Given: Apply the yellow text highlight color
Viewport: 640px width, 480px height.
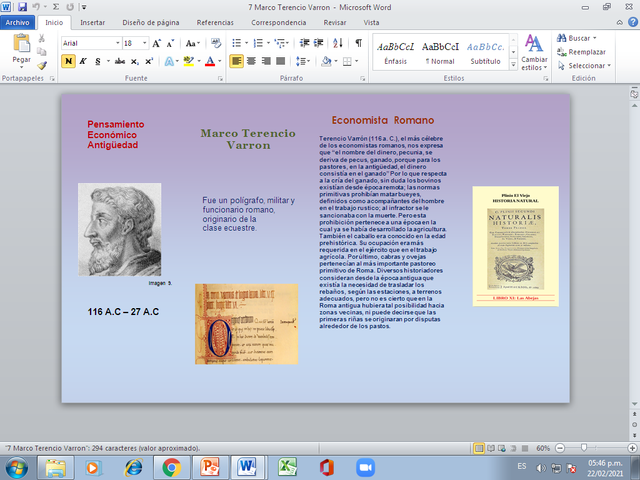Looking at the screenshot, I should coord(189,62).
